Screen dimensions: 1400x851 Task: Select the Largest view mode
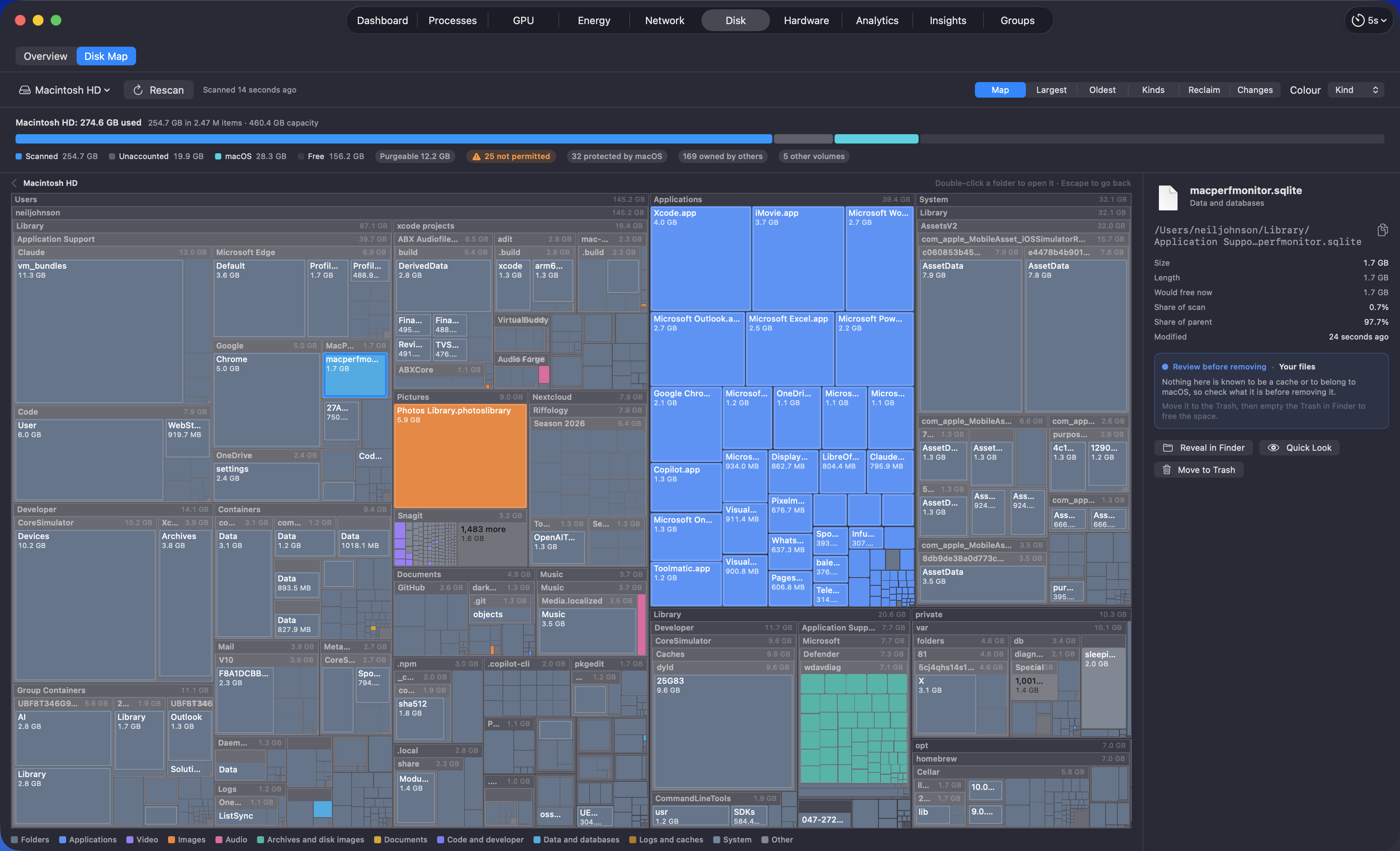point(1051,90)
